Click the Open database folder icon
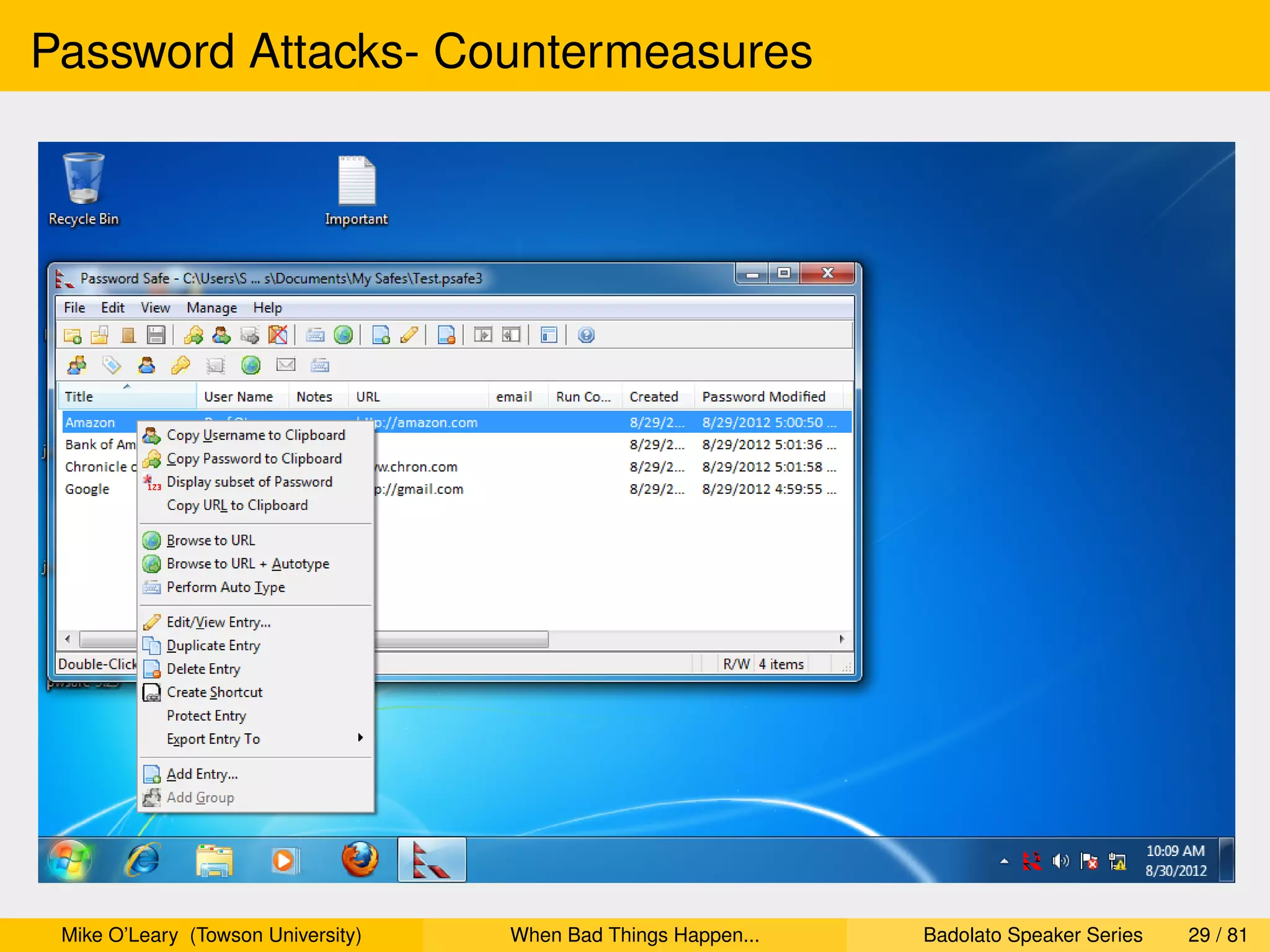1270x952 pixels. coord(100,335)
